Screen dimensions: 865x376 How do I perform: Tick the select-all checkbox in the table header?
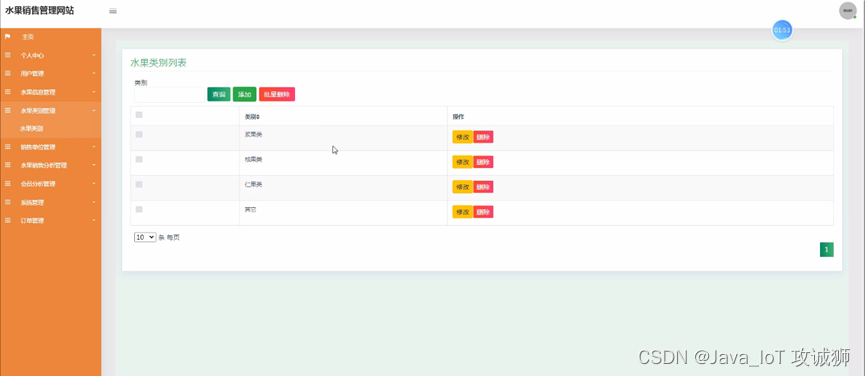(139, 115)
